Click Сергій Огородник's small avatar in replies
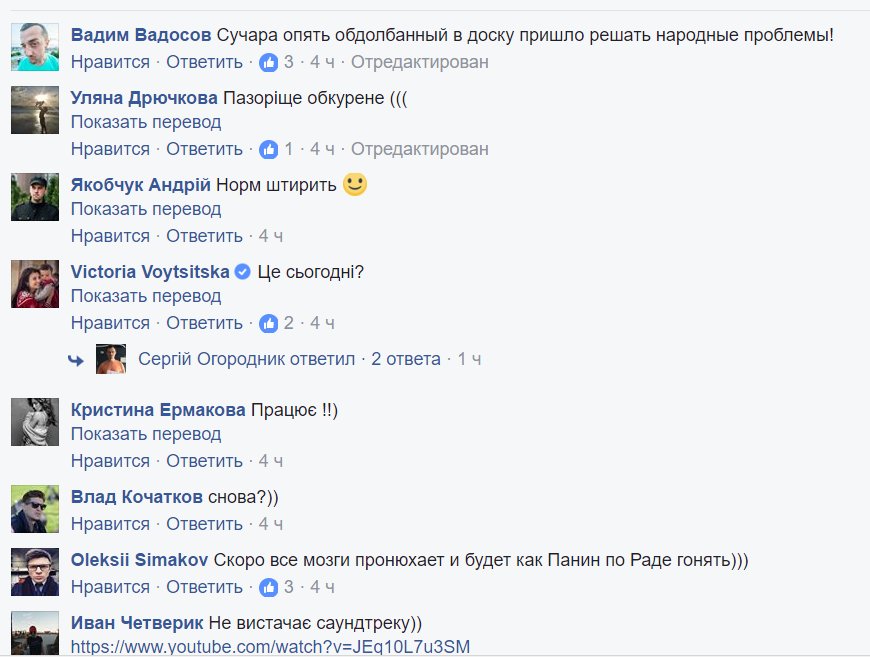Screen dimensions: 870x657 pos(111,358)
